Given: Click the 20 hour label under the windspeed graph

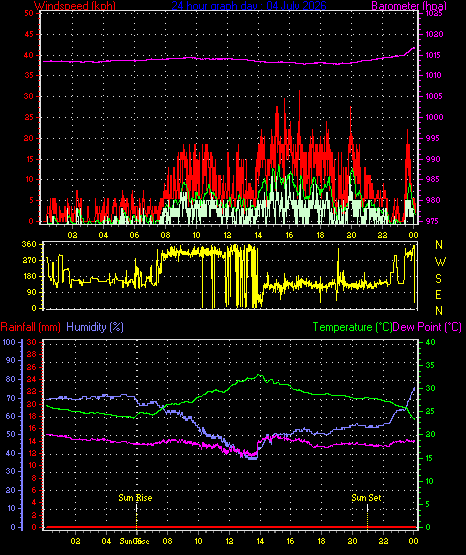Looking at the screenshot, I should 351,235.
